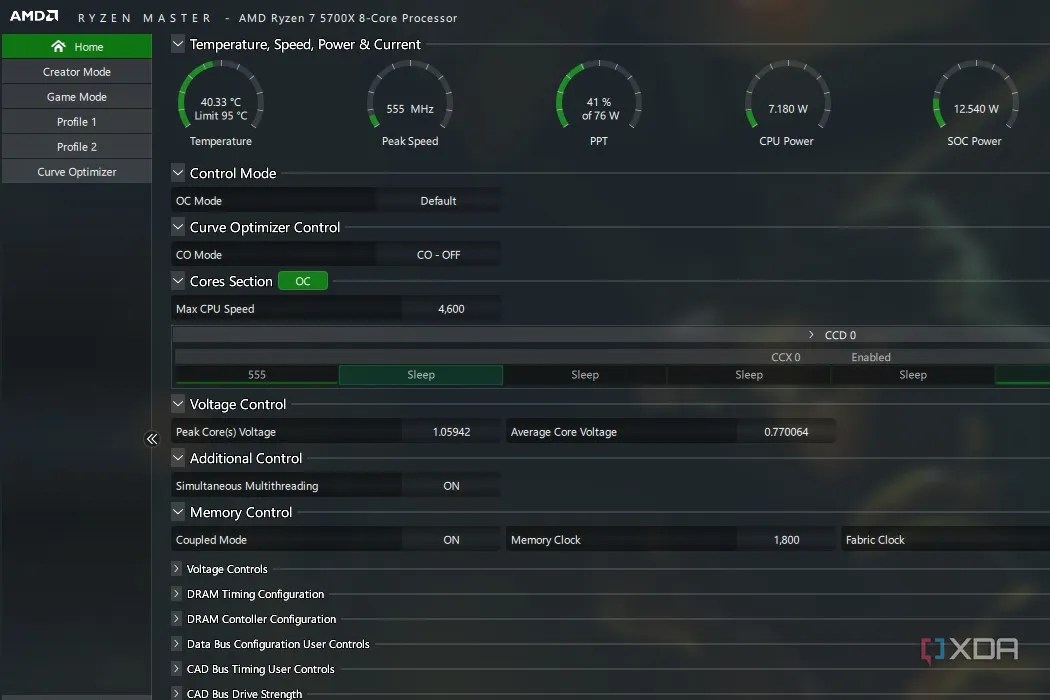
Task: Collapse the Cores Section chevron
Action: point(177,281)
